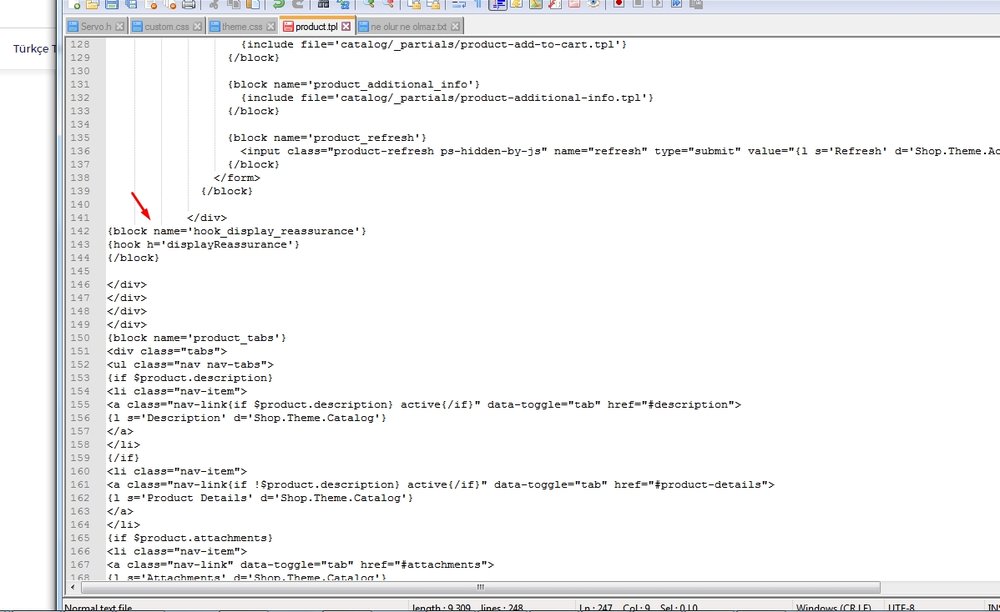Redo the last edit

tap(299, 5)
